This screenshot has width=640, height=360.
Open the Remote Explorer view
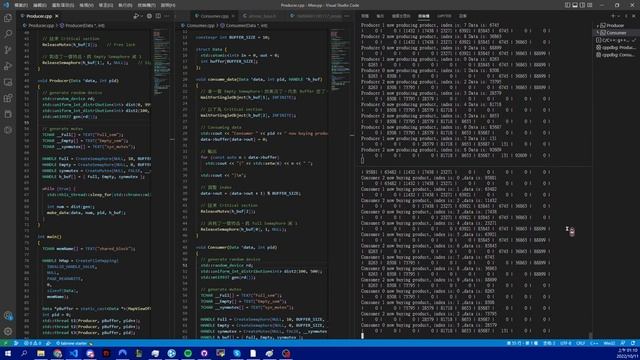click(x=8, y=82)
